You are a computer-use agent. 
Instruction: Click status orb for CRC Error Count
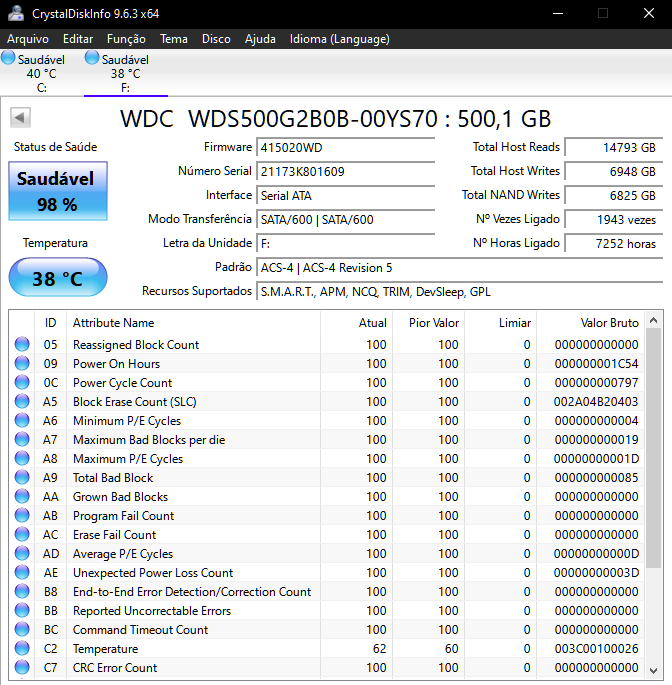click(x=22, y=667)
